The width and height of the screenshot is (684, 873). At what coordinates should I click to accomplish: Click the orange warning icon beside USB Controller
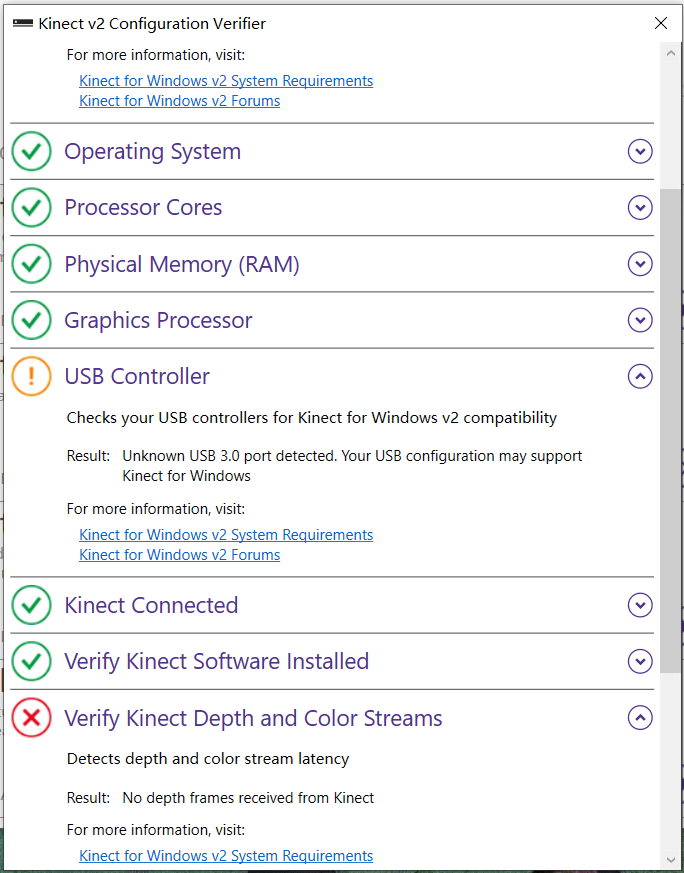point(31,376)
